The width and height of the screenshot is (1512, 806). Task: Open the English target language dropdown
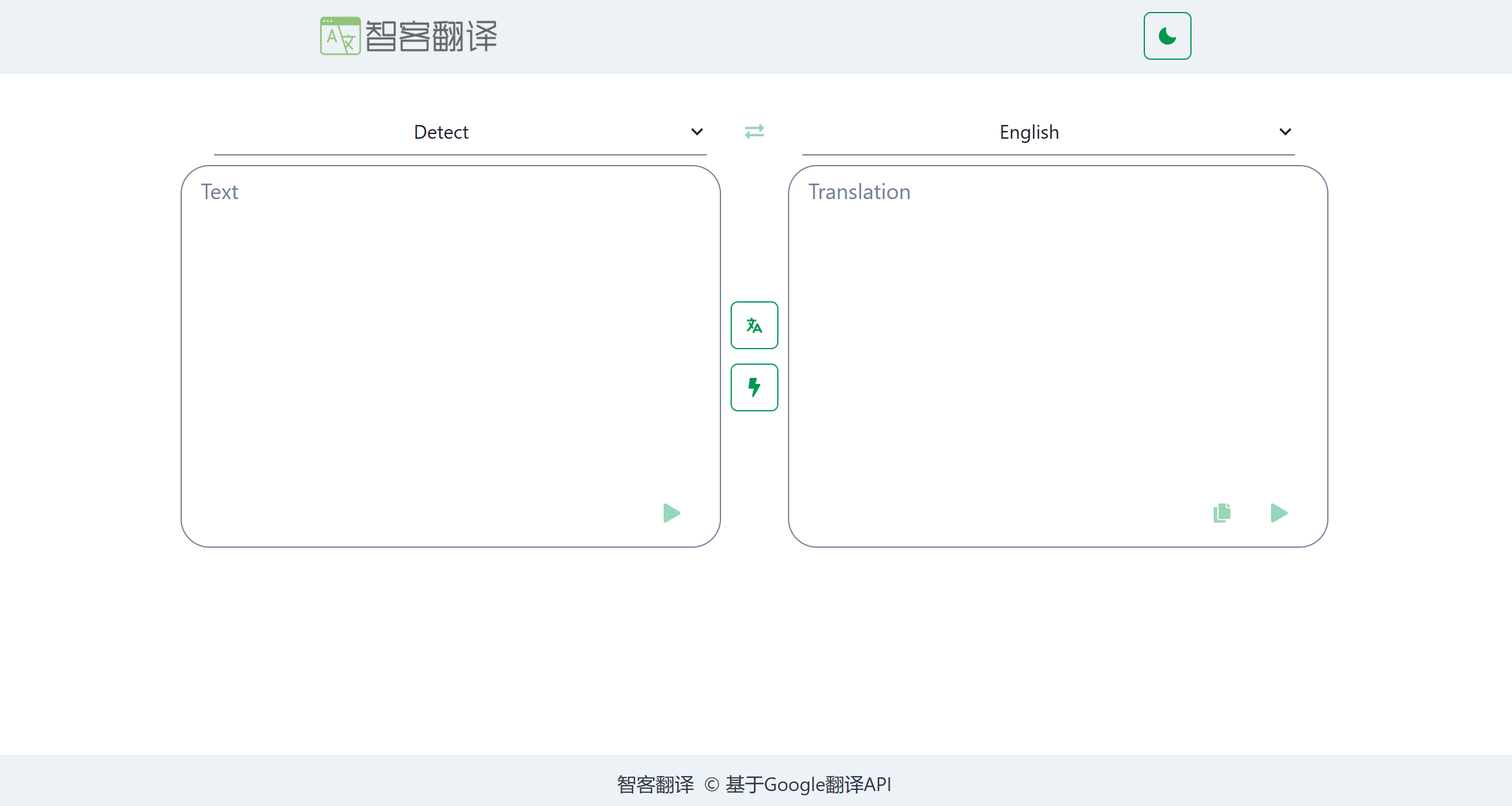[1029, 132]
